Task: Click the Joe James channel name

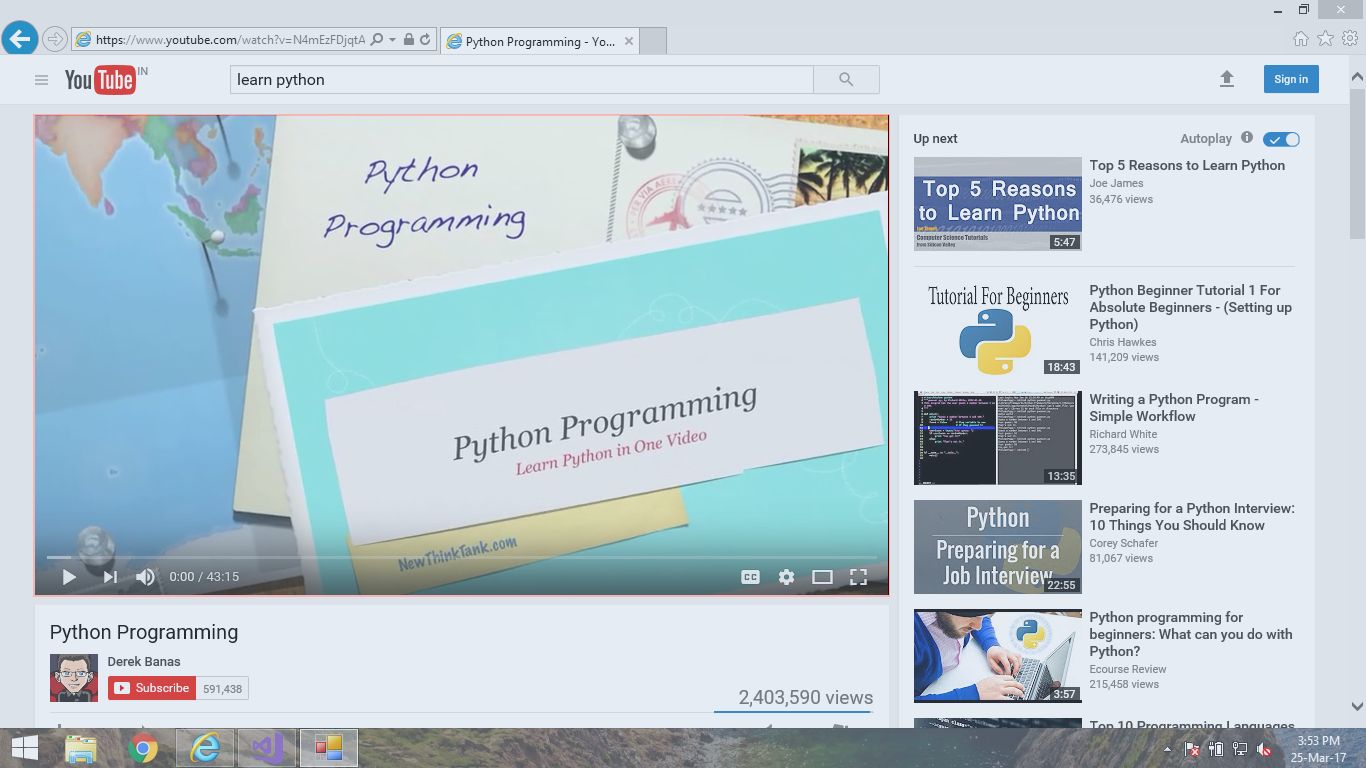Action: point(1117,184)
